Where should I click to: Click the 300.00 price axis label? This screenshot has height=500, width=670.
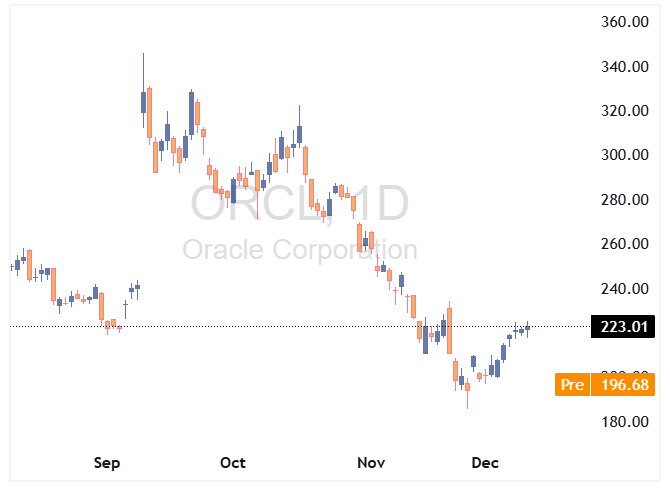click(x=628, y=156)
